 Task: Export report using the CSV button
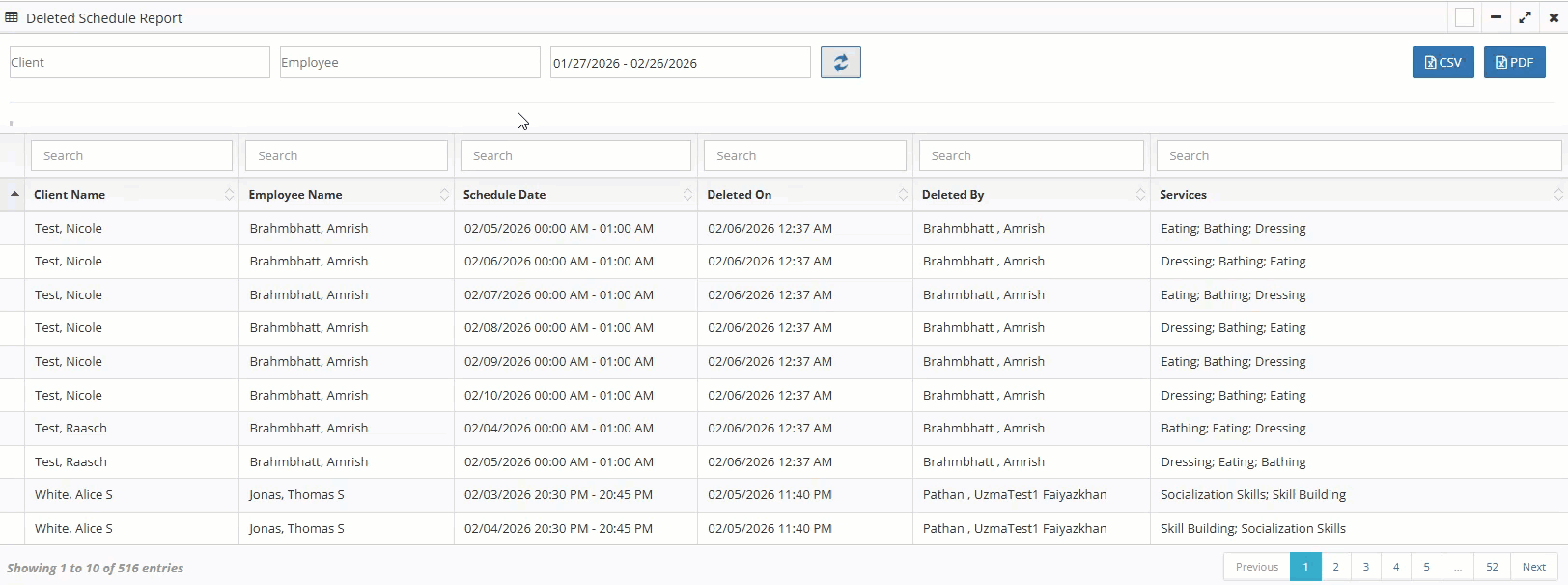(1442, 63)
